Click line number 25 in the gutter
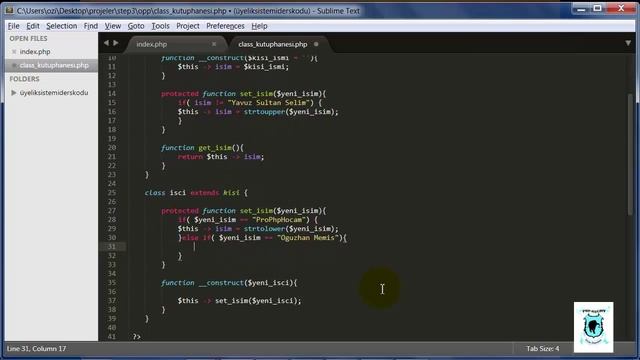Viewport: 640px width, 360px height. click(x=112, y=193)
